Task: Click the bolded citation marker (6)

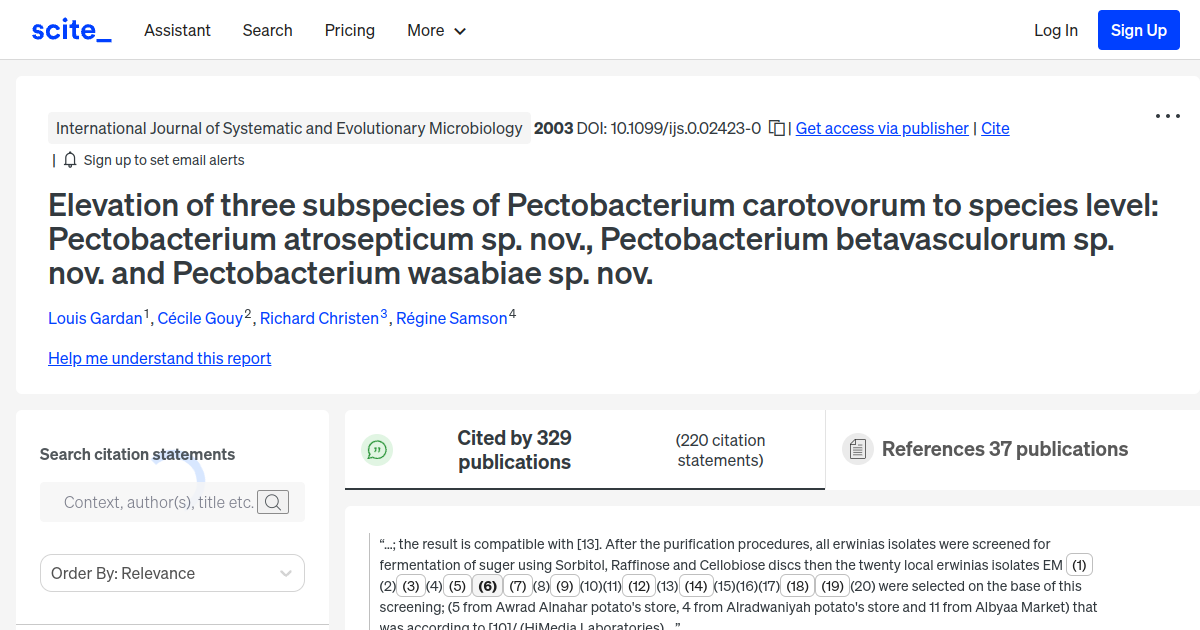Action: click(487, 585)
